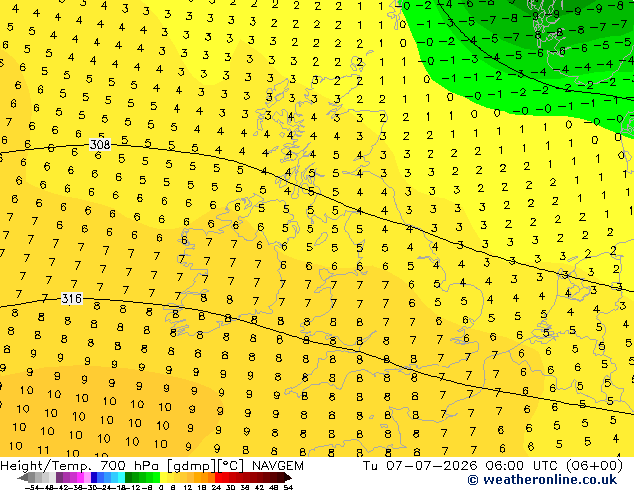634x490 pixels.
Task: Click the dark maroon right legend arrow
Action: [288, 478]
